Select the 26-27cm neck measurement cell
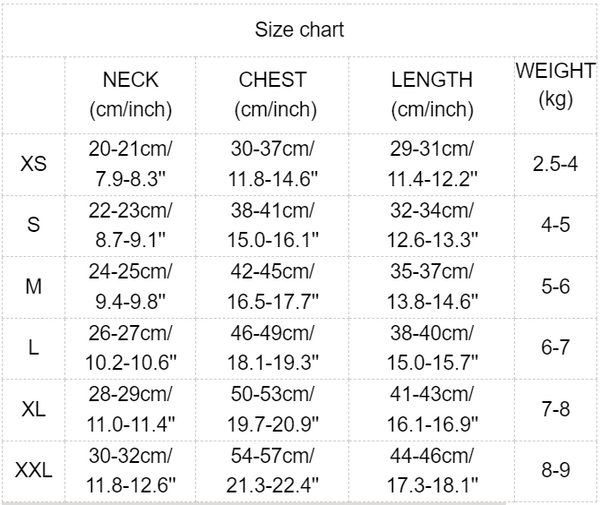600x505 pixels. [131, 348]
